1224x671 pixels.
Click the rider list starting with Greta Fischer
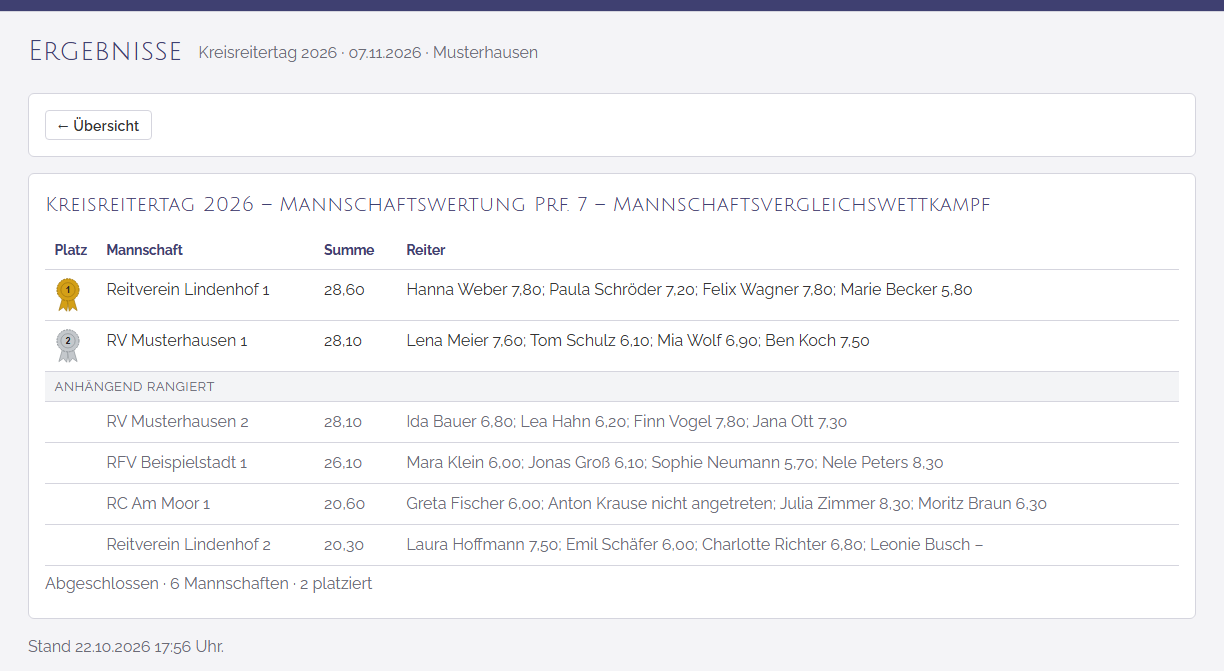[x=727, y=504]
